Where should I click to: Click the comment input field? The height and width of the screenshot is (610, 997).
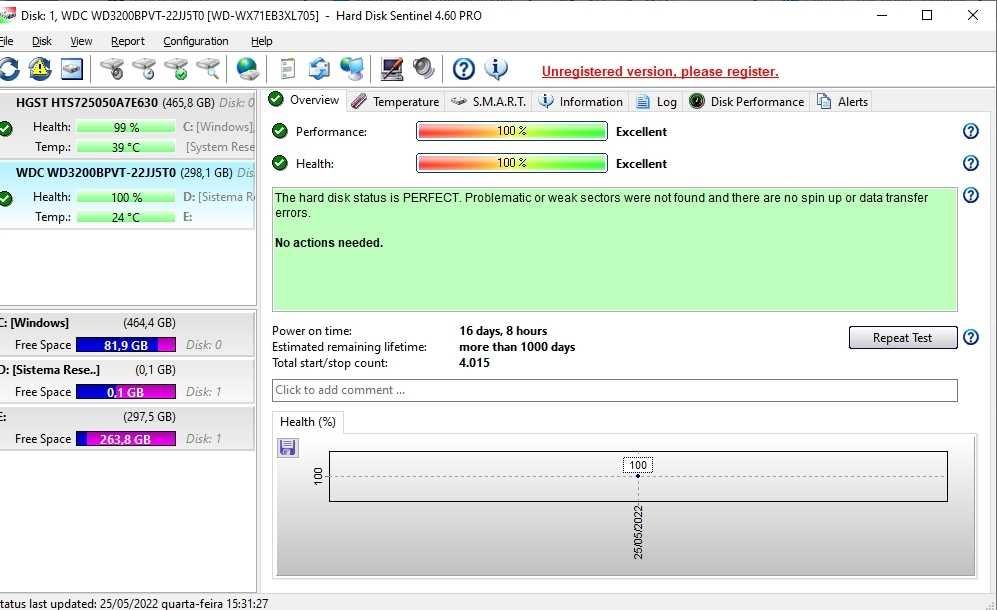tap(614, 391)
